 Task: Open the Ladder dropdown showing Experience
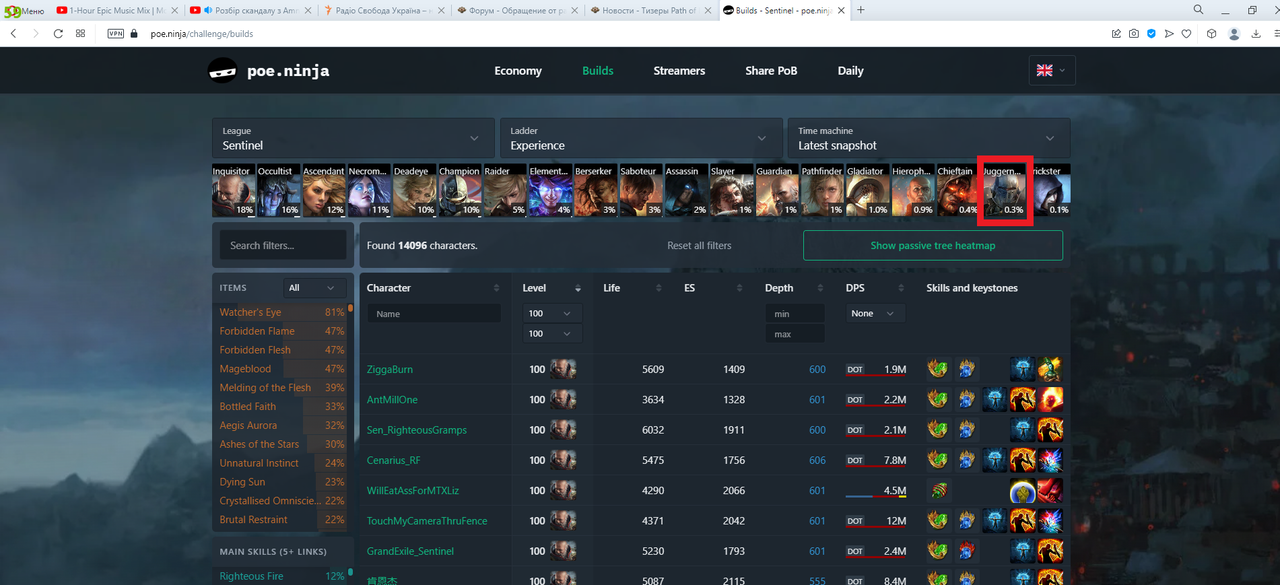click(640, 138)
